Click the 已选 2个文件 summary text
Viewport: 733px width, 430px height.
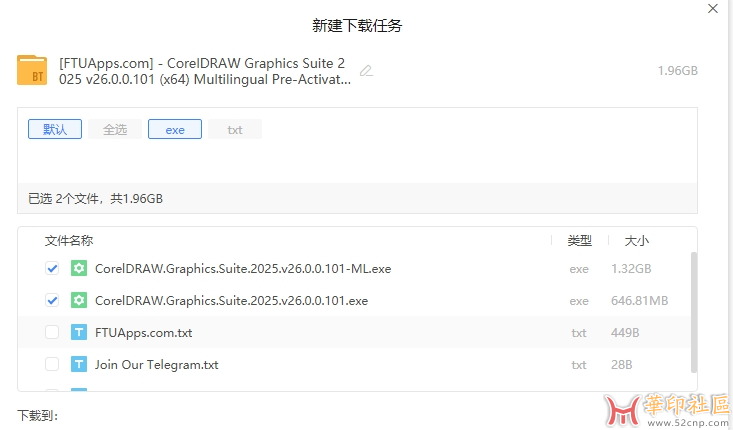coord(95,199)
